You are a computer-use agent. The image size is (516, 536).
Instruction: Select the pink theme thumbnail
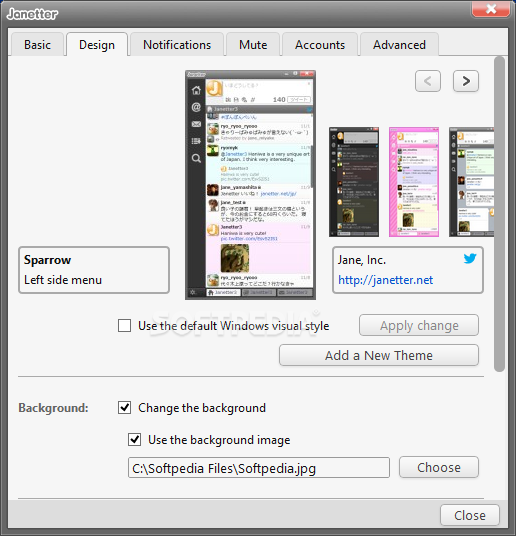point(414,182)
